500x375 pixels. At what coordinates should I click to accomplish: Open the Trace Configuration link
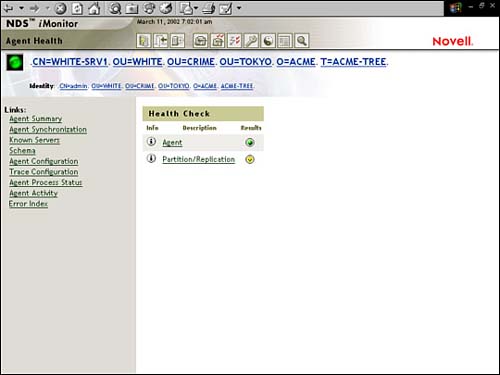[44, 172]
